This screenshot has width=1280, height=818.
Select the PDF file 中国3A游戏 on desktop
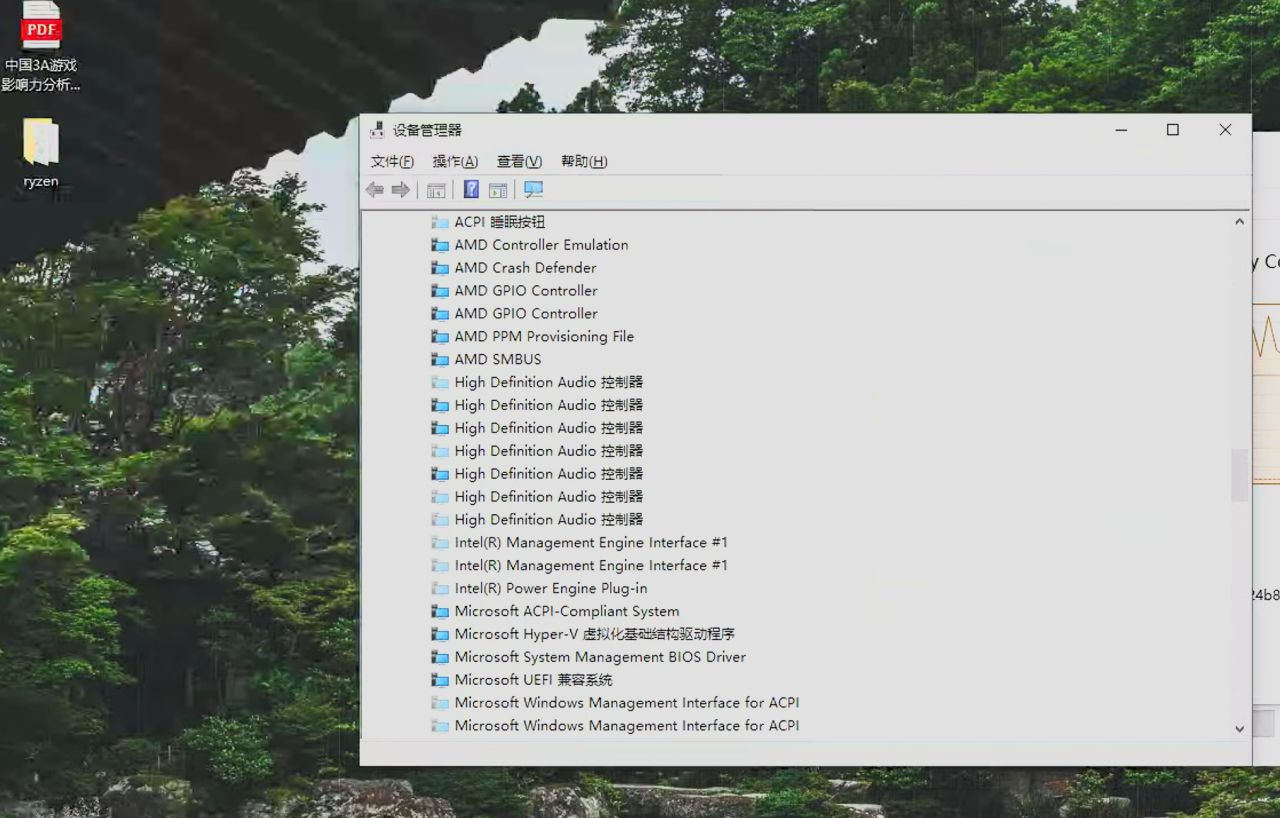[41, 46]
